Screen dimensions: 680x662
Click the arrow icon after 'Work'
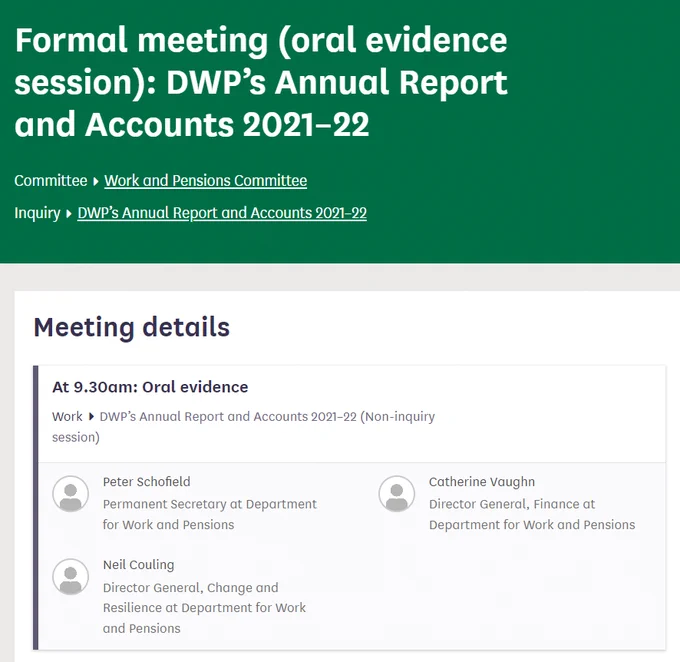click(x=91, y=417)
